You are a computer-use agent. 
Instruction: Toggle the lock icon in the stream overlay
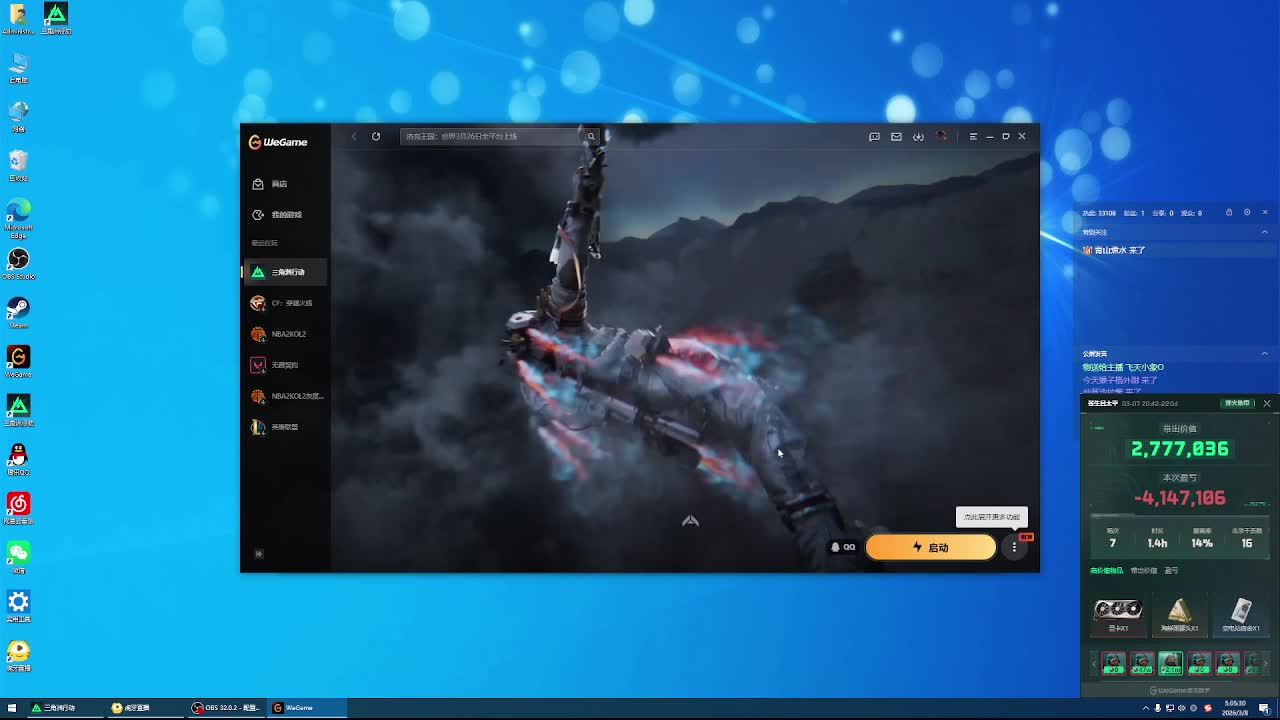1229,212
